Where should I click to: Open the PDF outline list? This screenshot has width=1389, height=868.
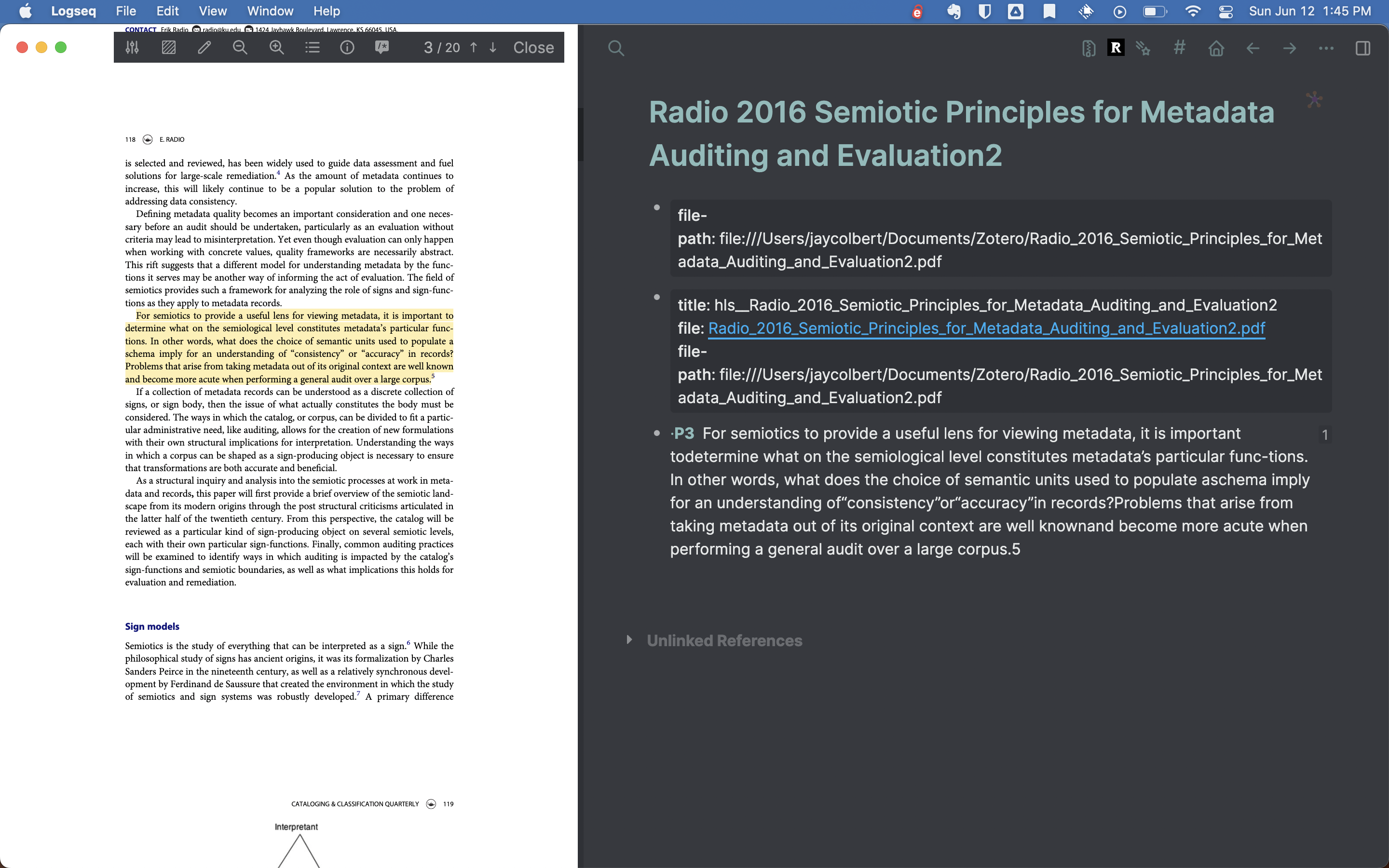click(x=312, y=48)
